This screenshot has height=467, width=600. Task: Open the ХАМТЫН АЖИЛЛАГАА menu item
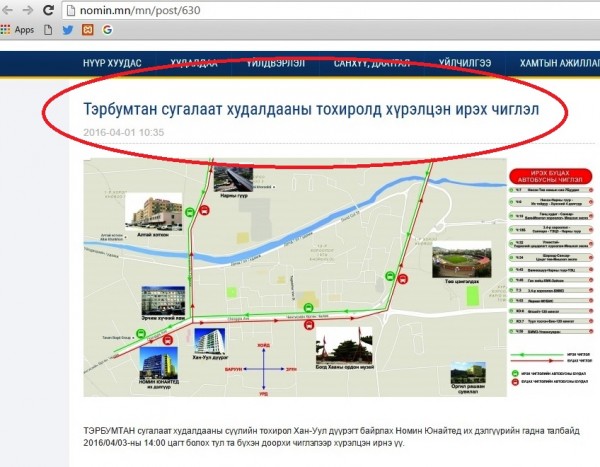point(559,63)
